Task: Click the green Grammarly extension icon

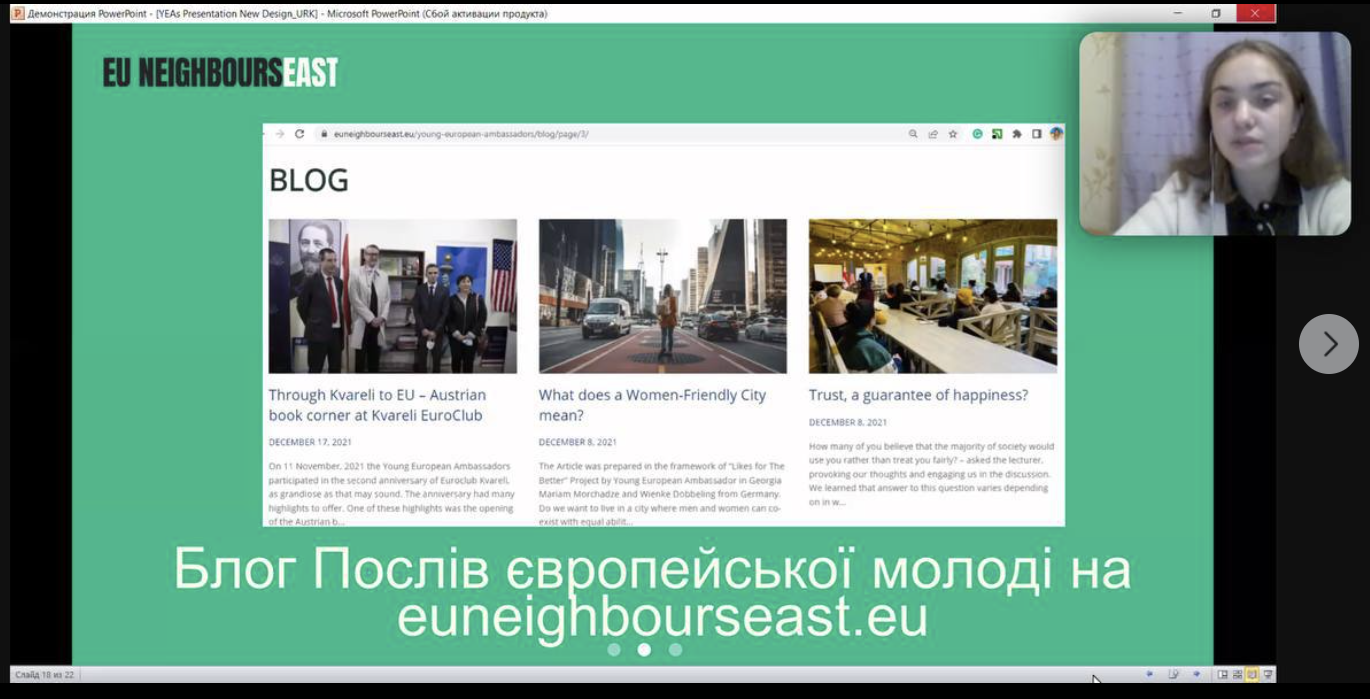Action: [x=978, y=134]
